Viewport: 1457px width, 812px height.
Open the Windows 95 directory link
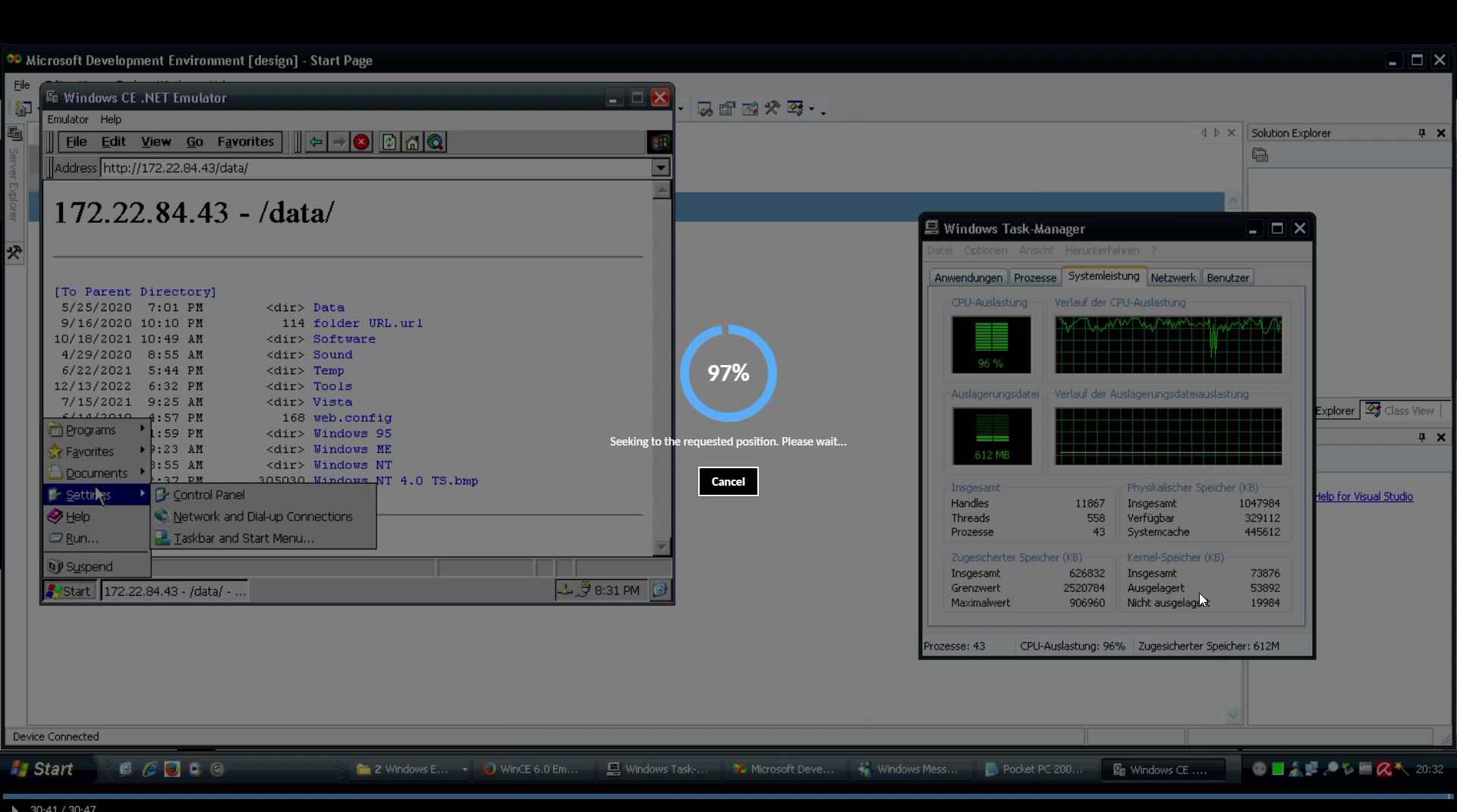(352, 434)
